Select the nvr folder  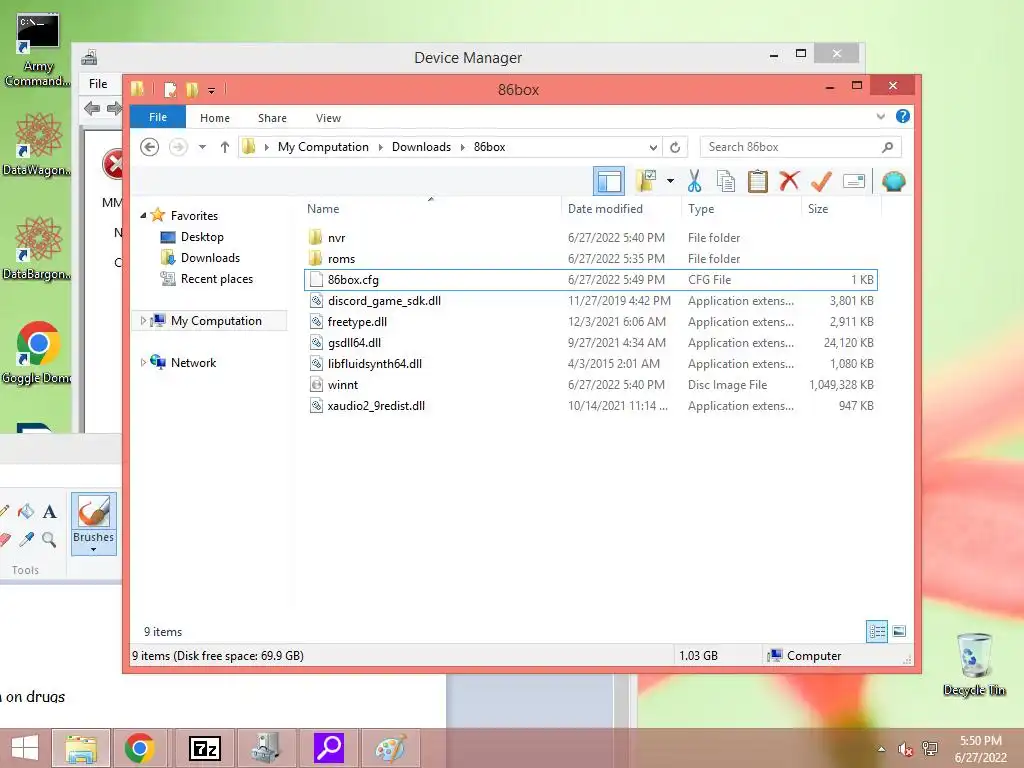coord(590,238)
